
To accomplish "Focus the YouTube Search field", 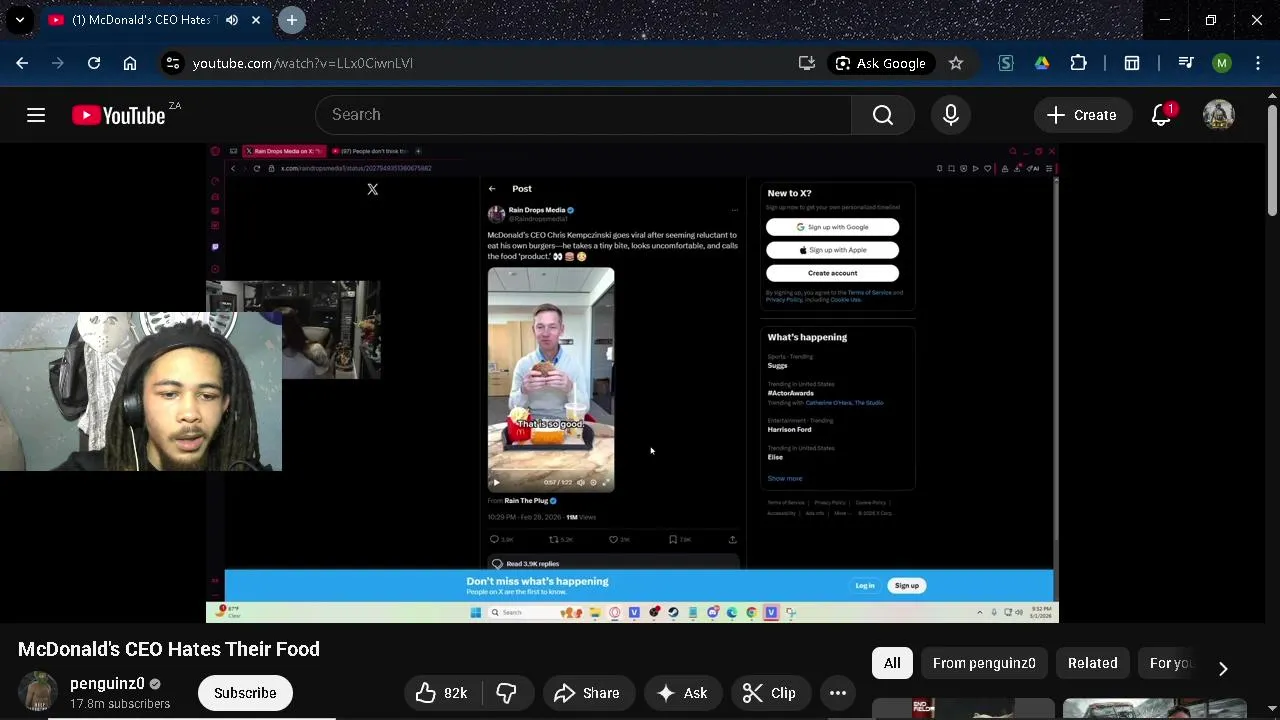I will point(585,114).
